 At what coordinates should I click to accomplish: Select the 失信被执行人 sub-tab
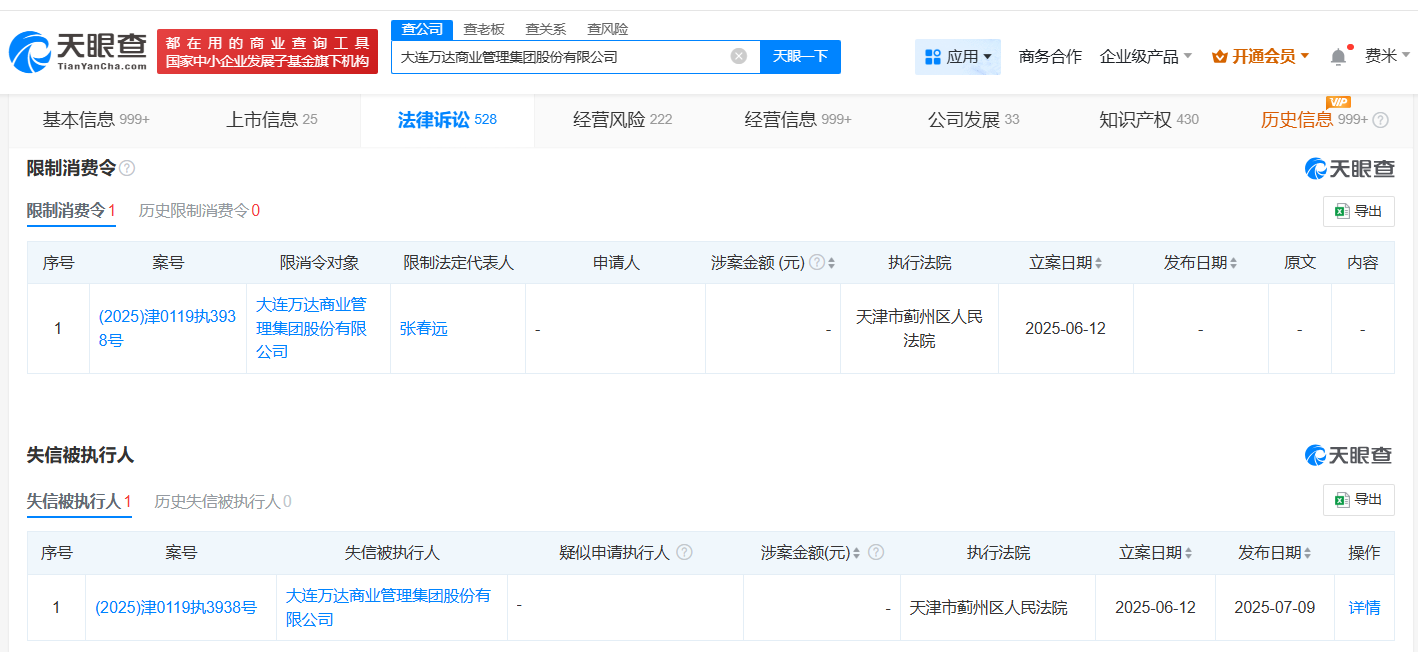pyautogui.click(x=79, y=502)
